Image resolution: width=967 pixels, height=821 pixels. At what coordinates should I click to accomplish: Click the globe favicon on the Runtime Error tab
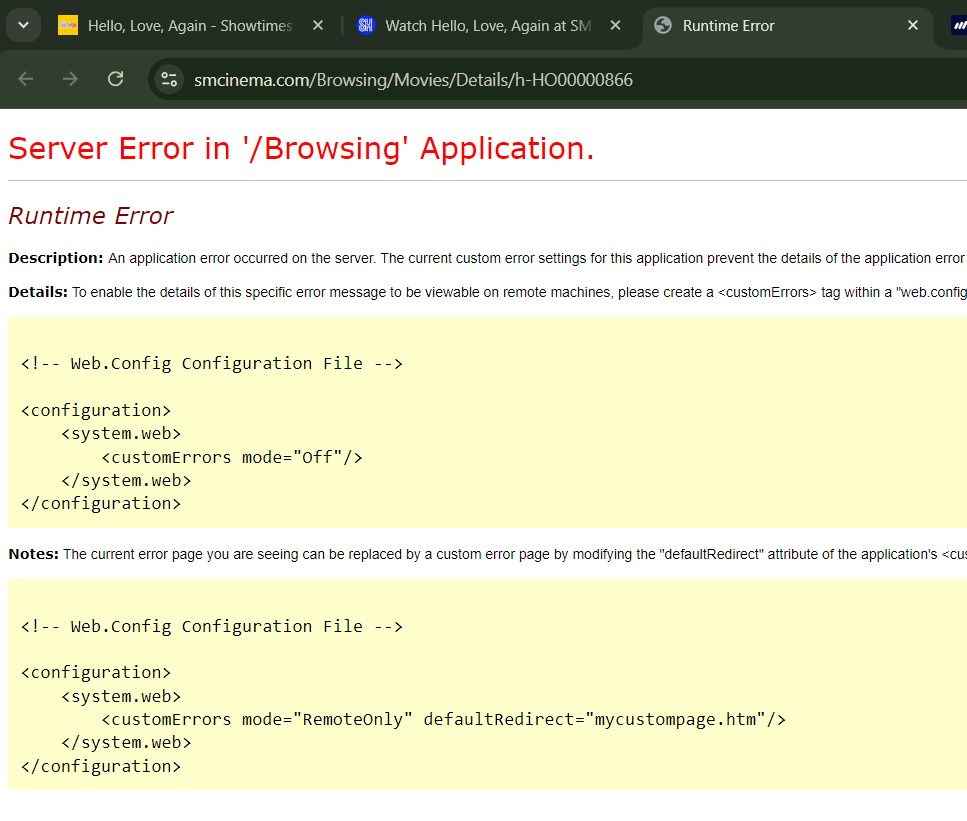663,25
